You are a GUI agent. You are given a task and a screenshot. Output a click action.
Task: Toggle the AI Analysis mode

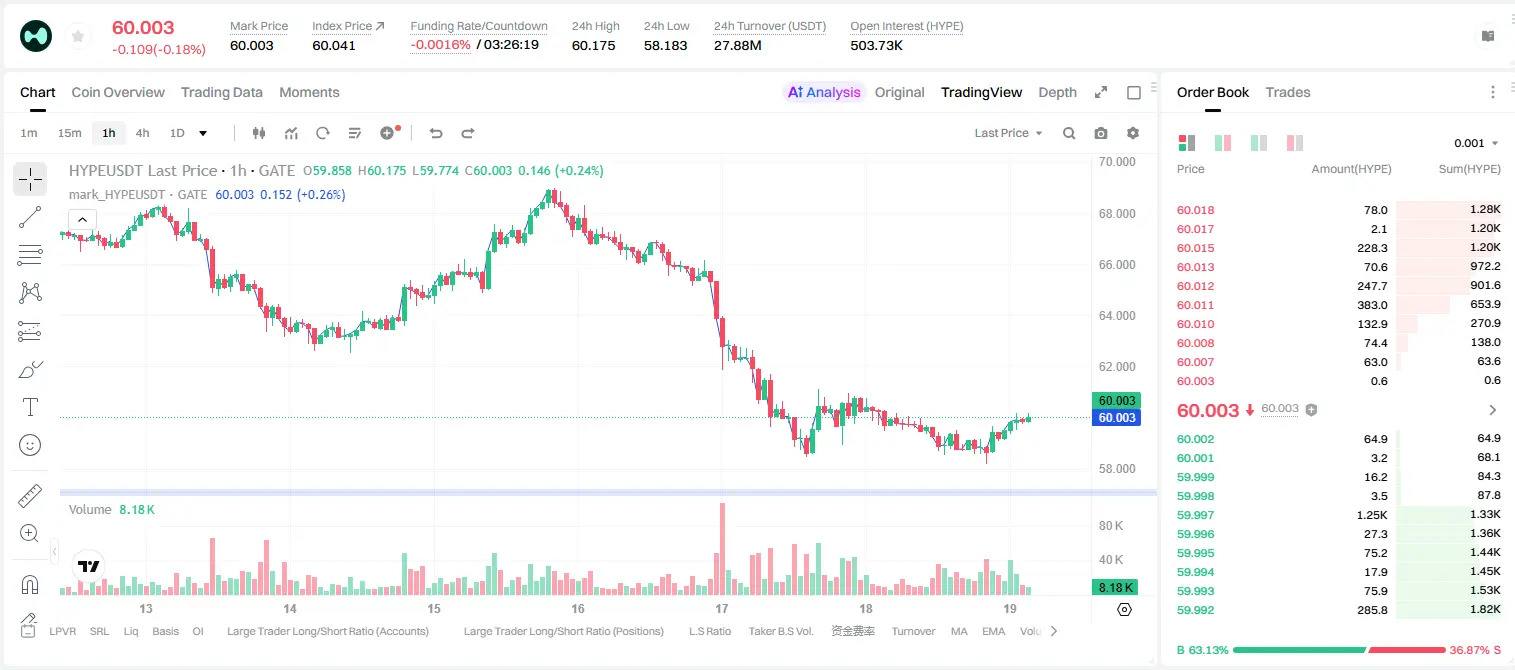pos(823,92)
